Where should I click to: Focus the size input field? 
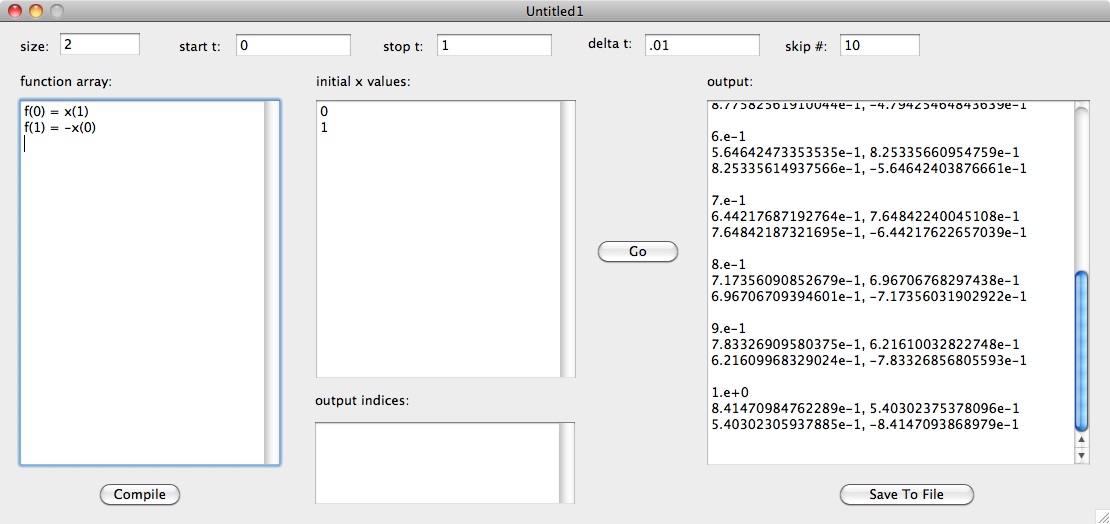click(x=99, y=45)
